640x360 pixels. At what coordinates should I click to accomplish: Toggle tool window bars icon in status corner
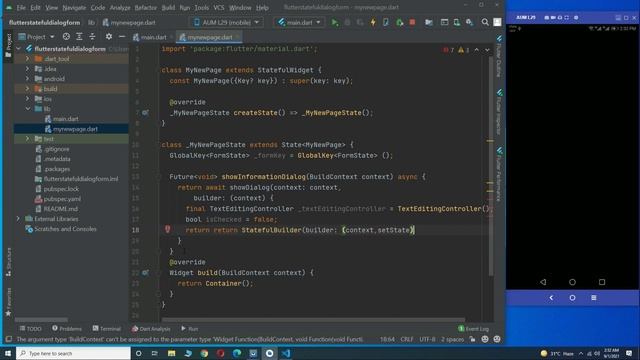(8, 339)
